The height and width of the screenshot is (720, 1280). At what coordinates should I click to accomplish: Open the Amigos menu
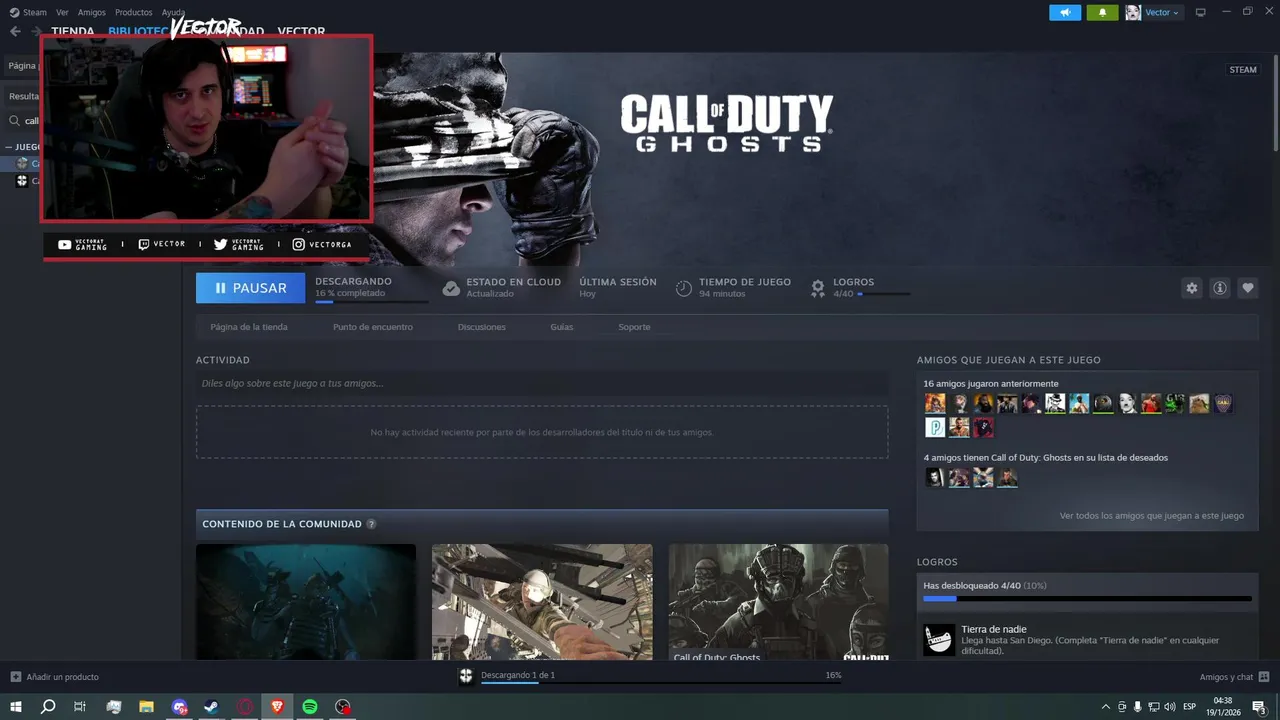(91, 12)
